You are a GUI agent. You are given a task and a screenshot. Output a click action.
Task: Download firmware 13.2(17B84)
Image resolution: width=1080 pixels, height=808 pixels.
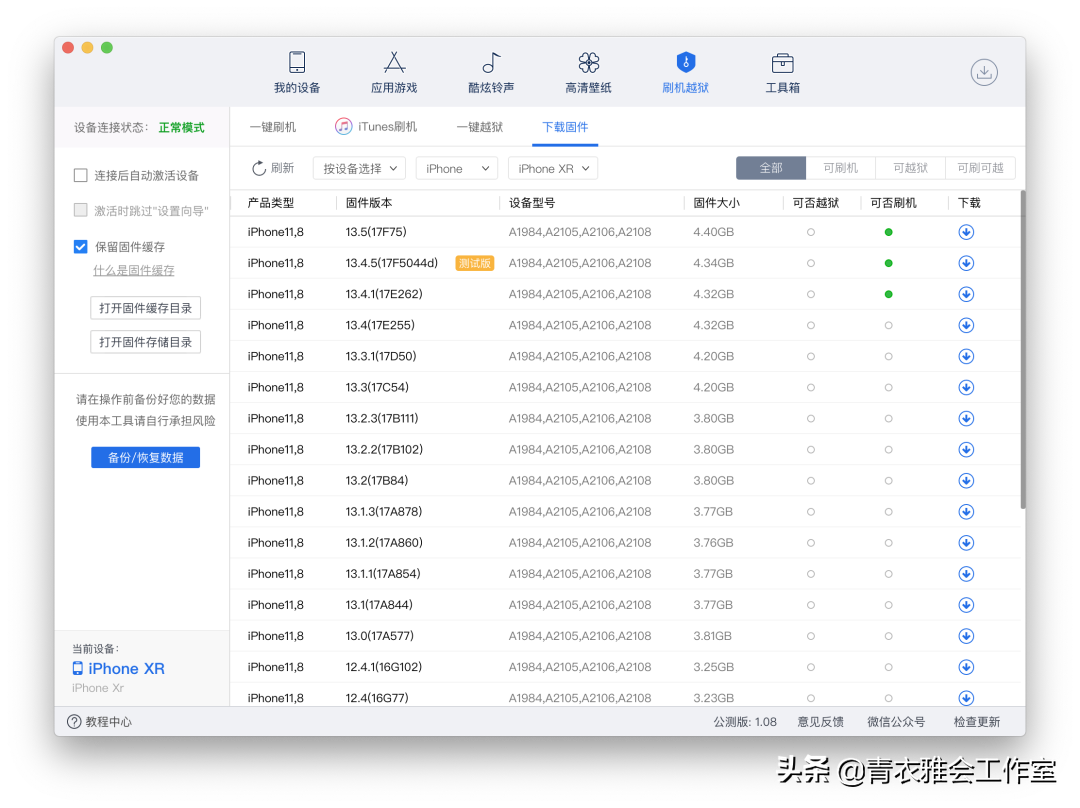point(966,480)
